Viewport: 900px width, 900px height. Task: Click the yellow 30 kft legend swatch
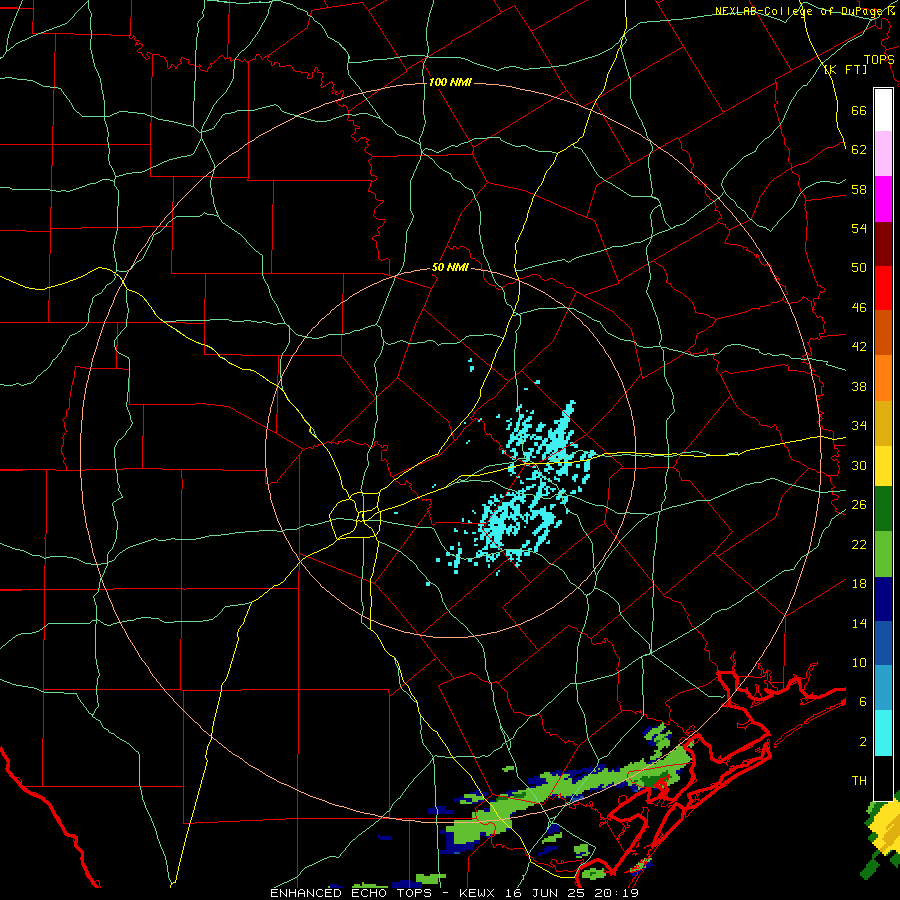coord(883,466)
